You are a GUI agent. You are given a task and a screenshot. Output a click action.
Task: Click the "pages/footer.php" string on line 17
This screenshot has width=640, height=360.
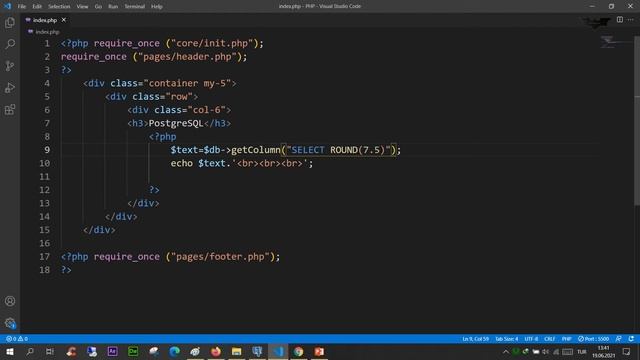click(x=220, y=256)
